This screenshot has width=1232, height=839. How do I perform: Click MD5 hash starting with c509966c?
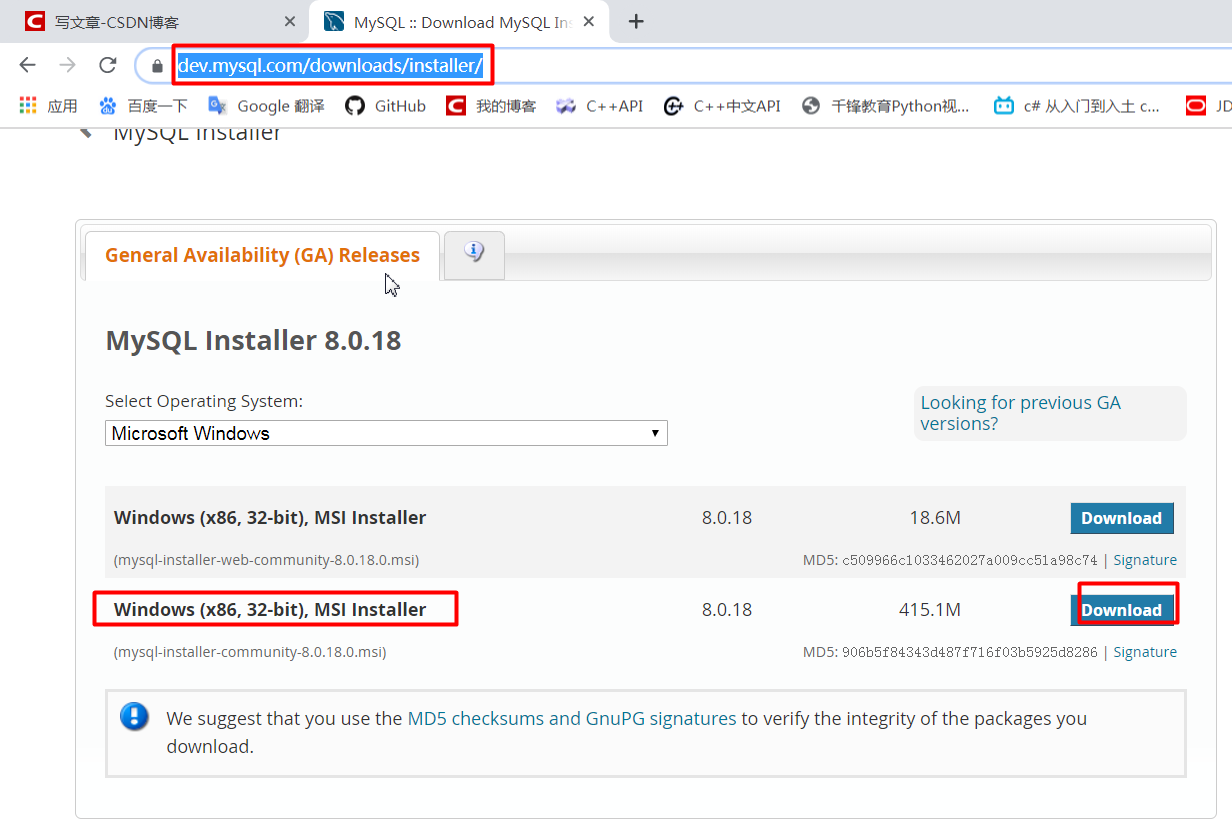tap(970, 560)
